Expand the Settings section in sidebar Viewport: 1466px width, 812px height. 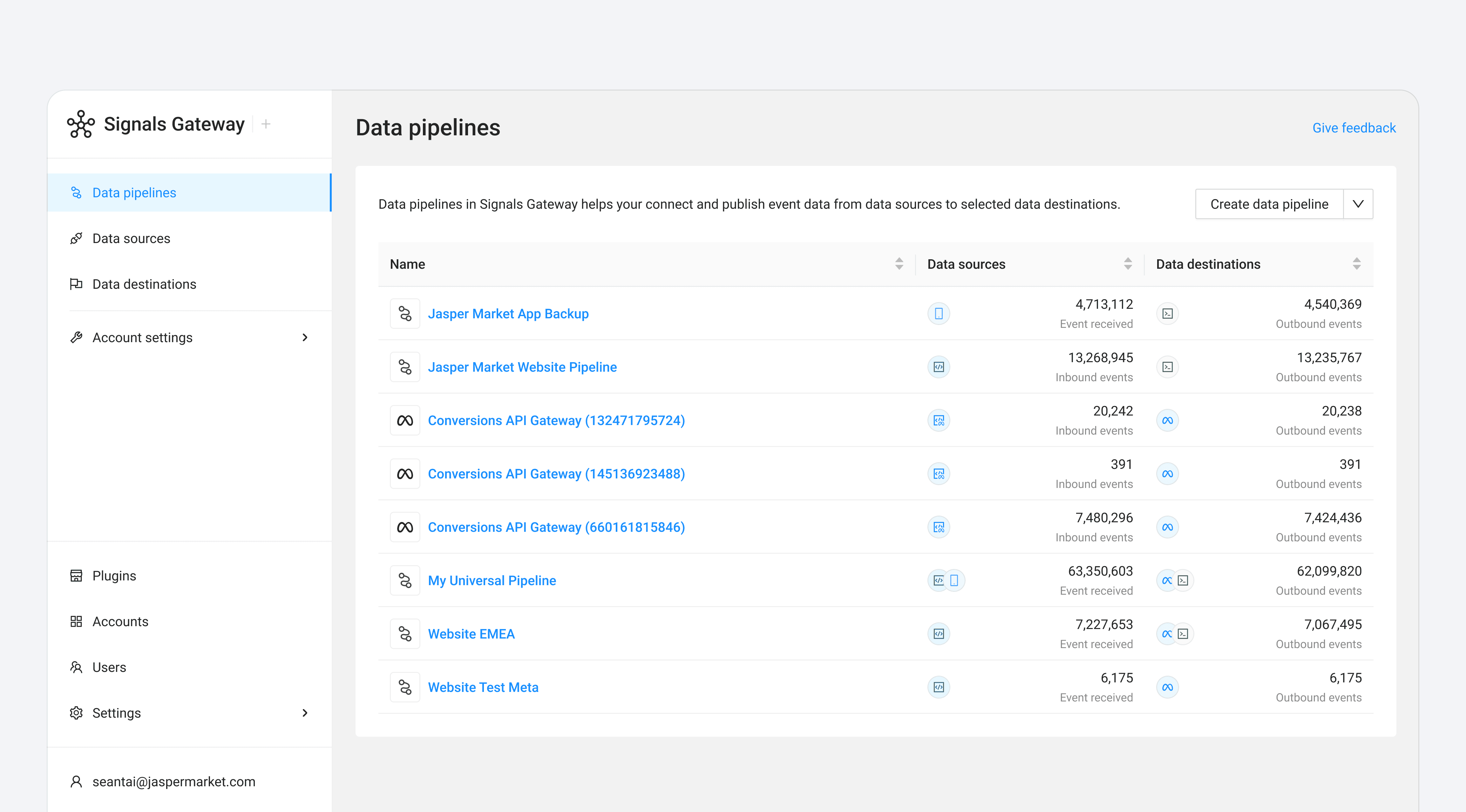coord(306,713)
